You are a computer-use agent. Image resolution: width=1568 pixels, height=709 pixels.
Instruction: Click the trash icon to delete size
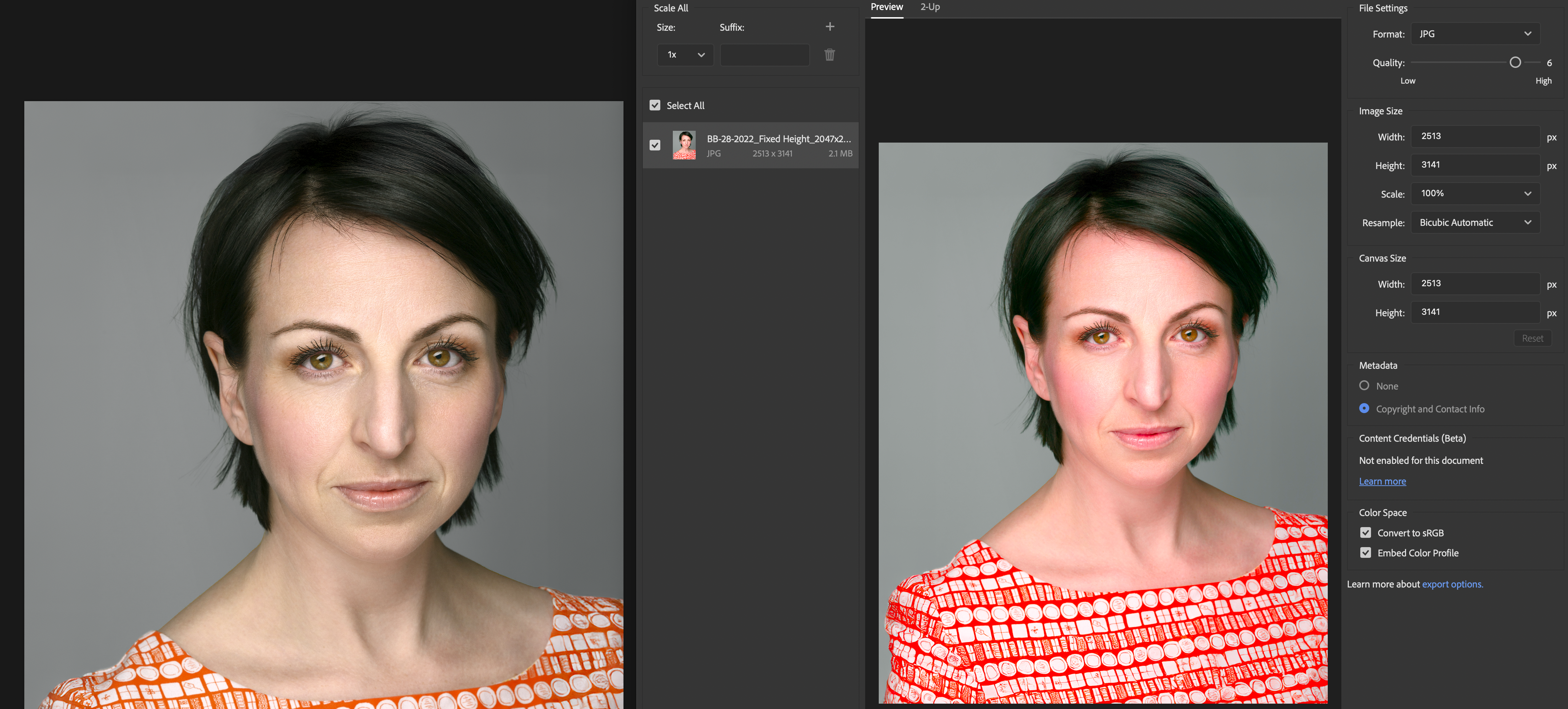pyautogui.click(x=829, y=55)
